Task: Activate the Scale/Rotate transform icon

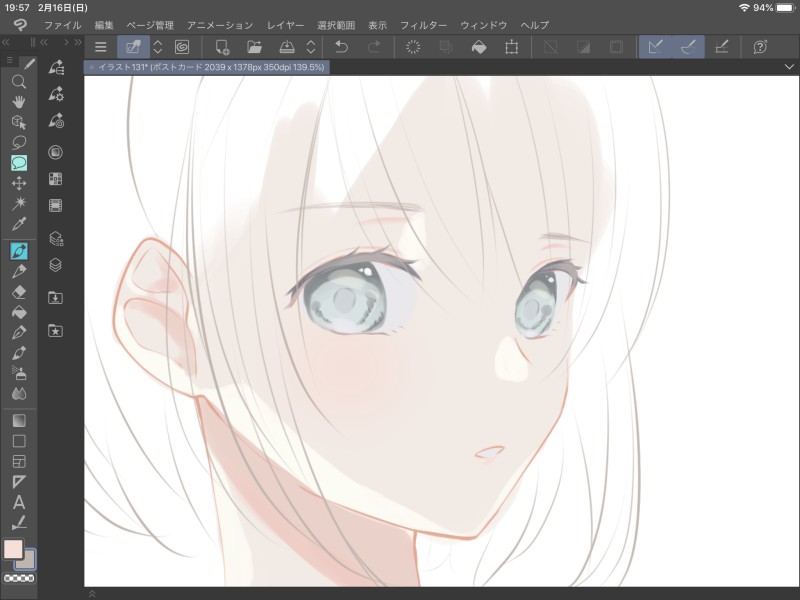Action: tap(511, 47)
